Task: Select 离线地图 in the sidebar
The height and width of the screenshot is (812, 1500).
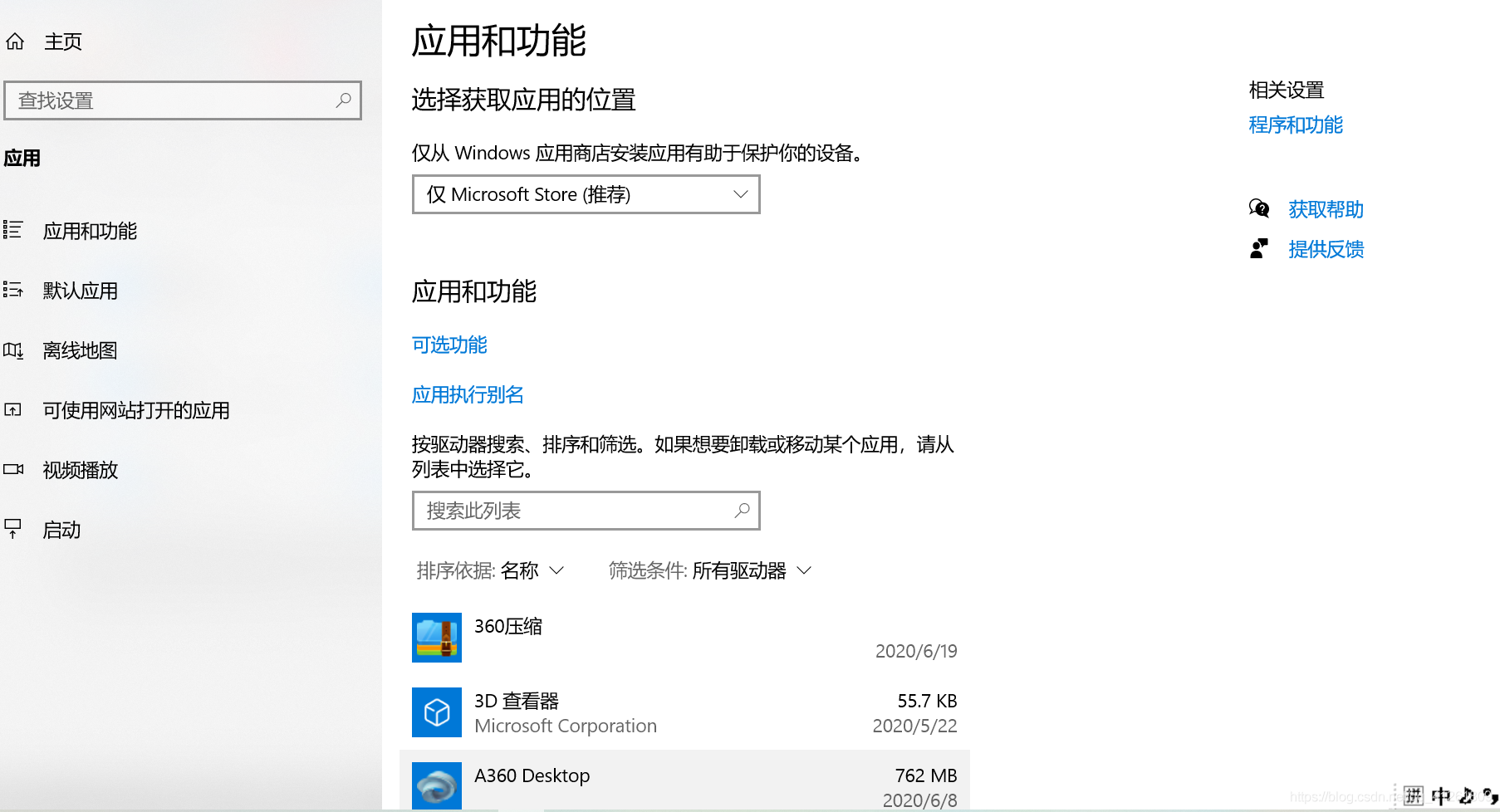Action: tap(81, 350)
